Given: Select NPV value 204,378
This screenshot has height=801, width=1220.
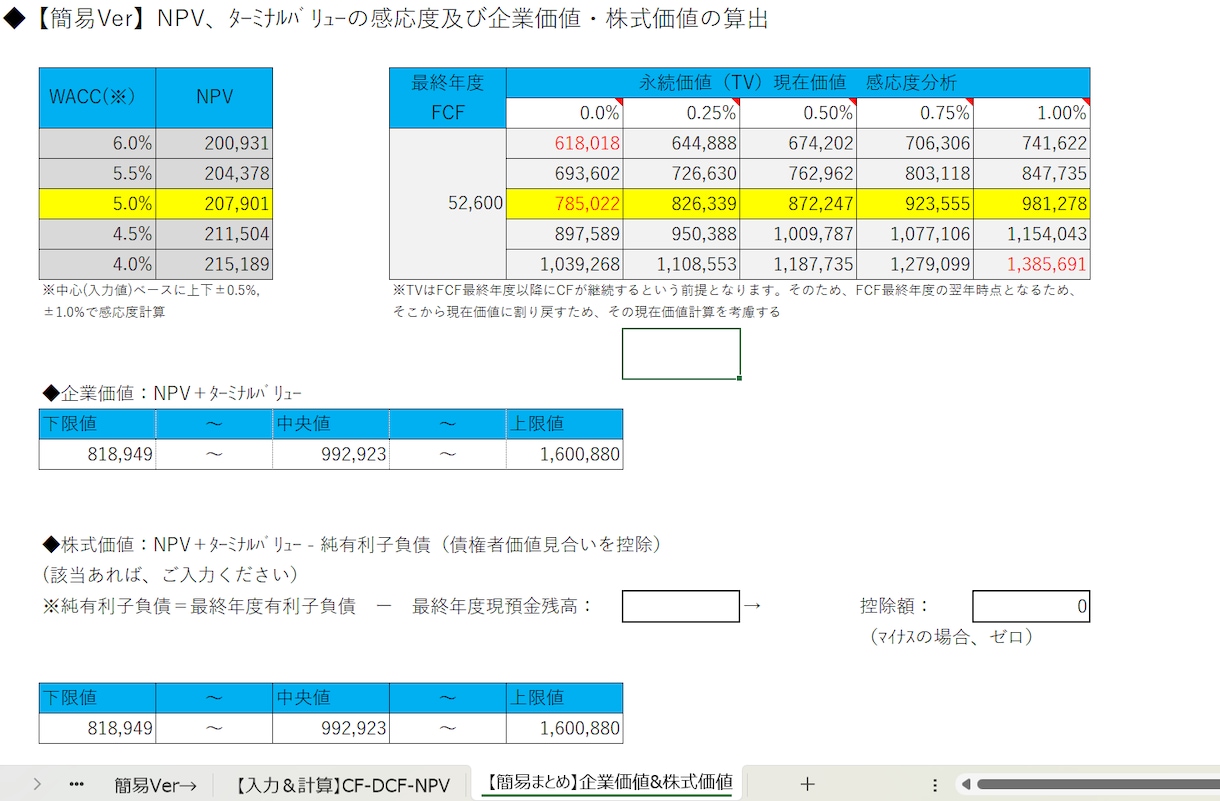Looking at the screenshot, I should tap(214, 173).
